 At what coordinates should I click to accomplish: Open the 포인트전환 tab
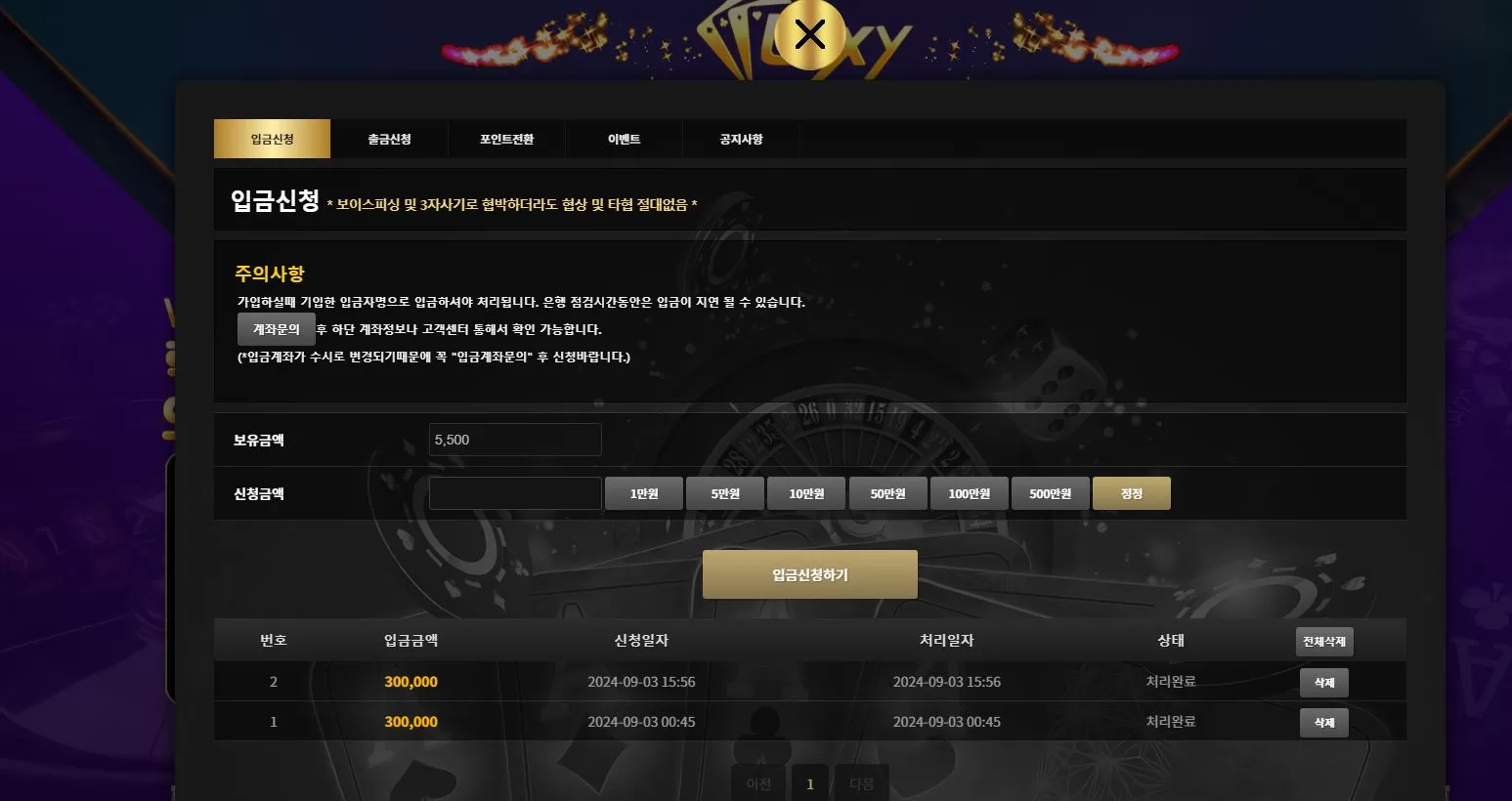point(506,139)
